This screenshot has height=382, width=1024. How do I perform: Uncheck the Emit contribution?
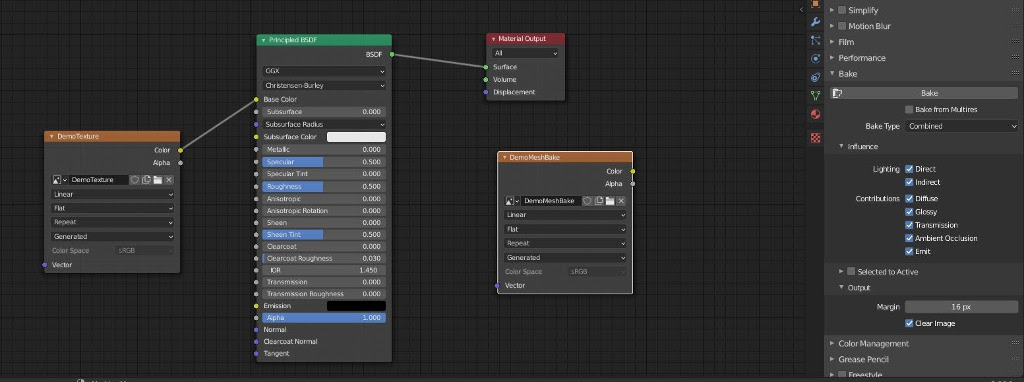coord(909,251)
